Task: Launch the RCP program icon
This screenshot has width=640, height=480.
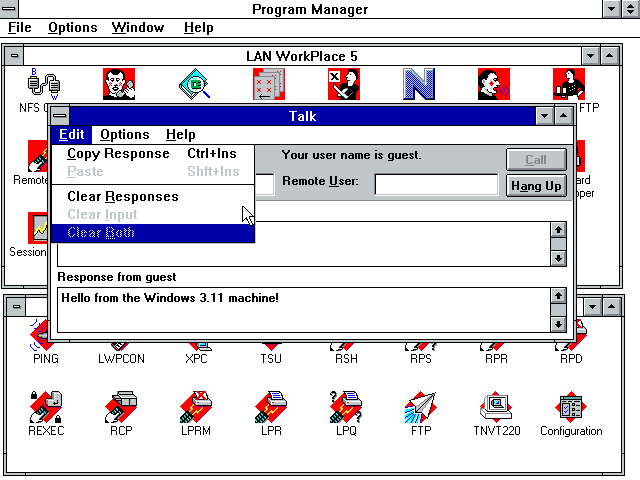Action: 121,407
